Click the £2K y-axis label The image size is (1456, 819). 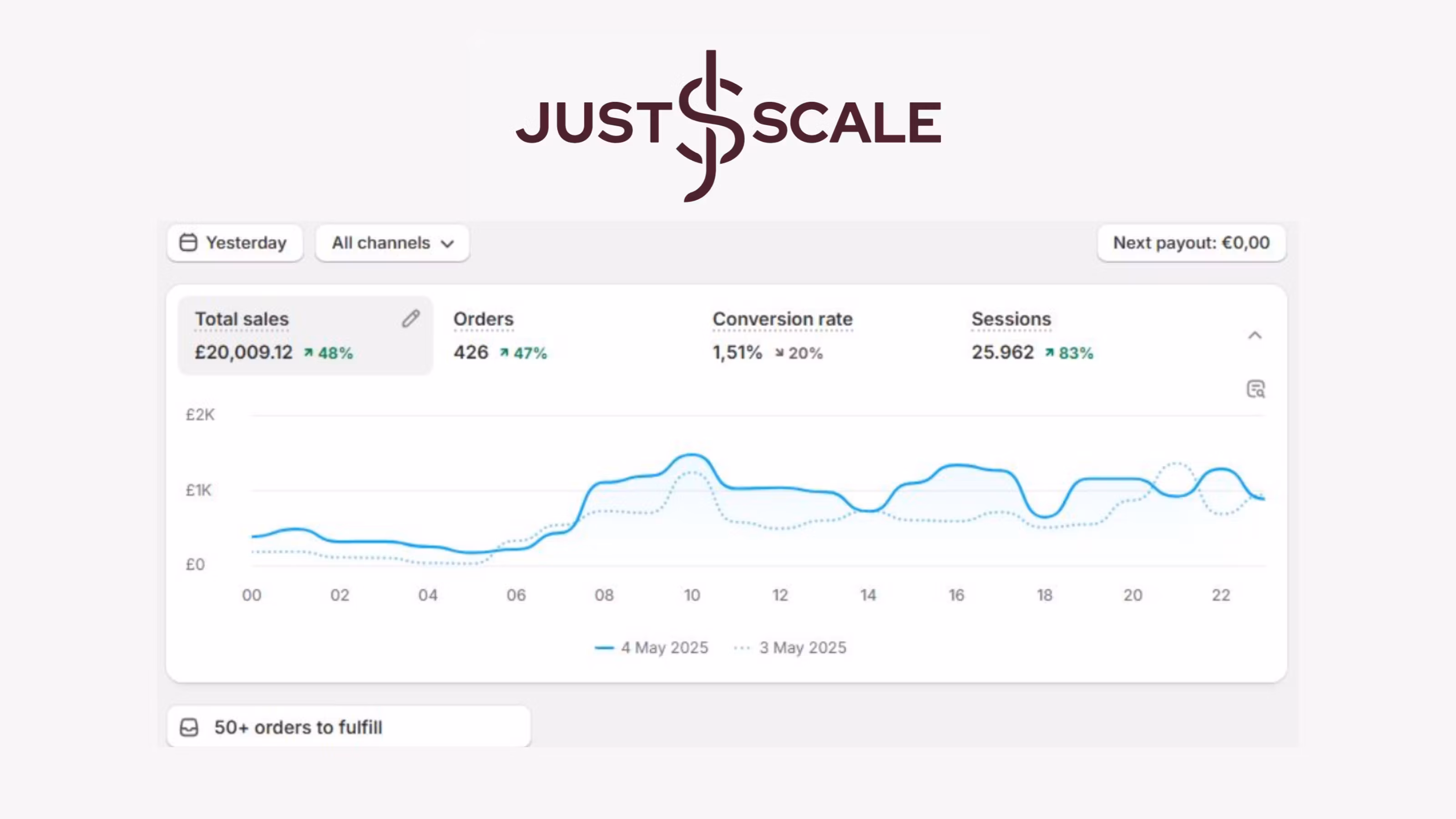(x=200, y=415)
